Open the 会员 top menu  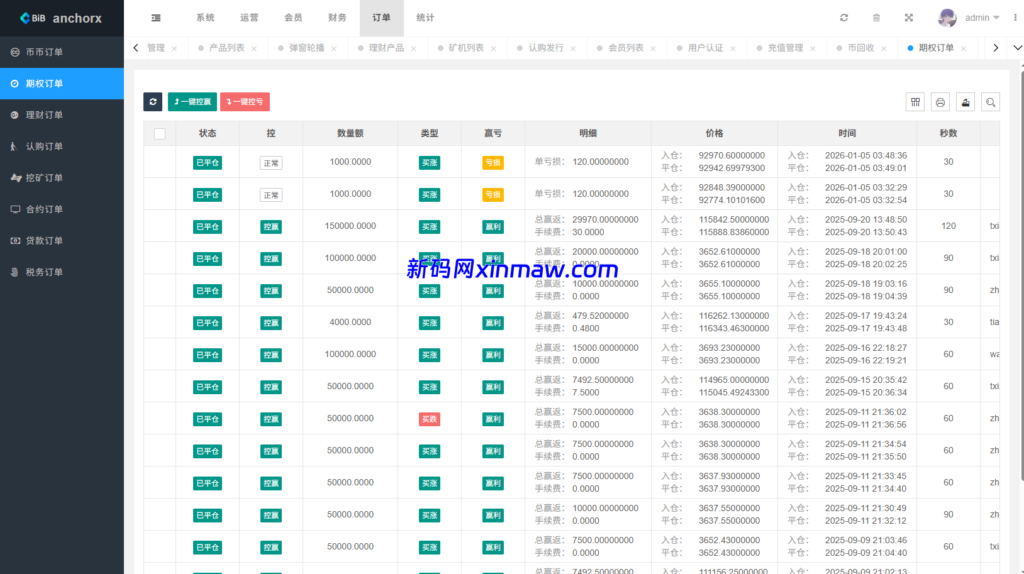[x=293, y=18]
